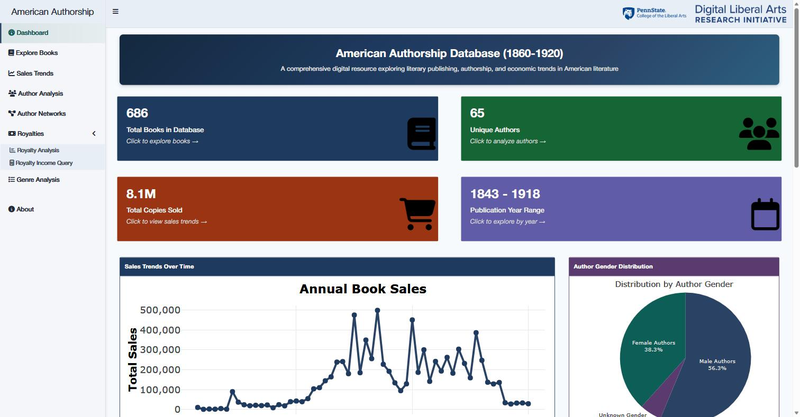This screenshot has width=800, height=417.
Task: Collapse the Royalties submenu chevron
Action: coord(94,134)
